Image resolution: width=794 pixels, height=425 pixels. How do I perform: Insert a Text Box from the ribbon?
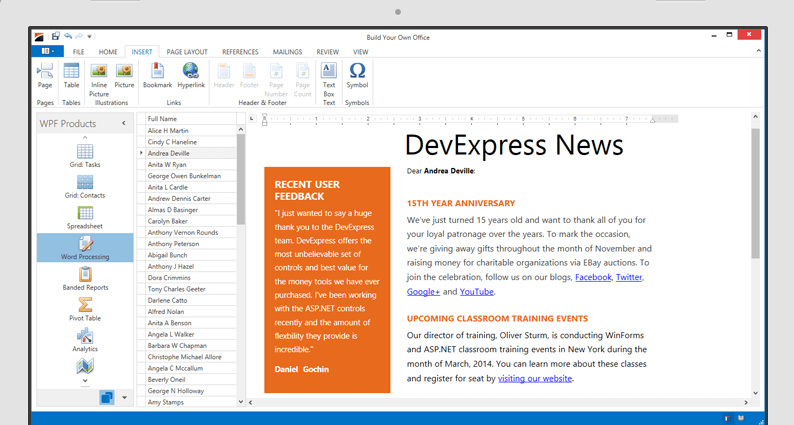pos(329,80)
